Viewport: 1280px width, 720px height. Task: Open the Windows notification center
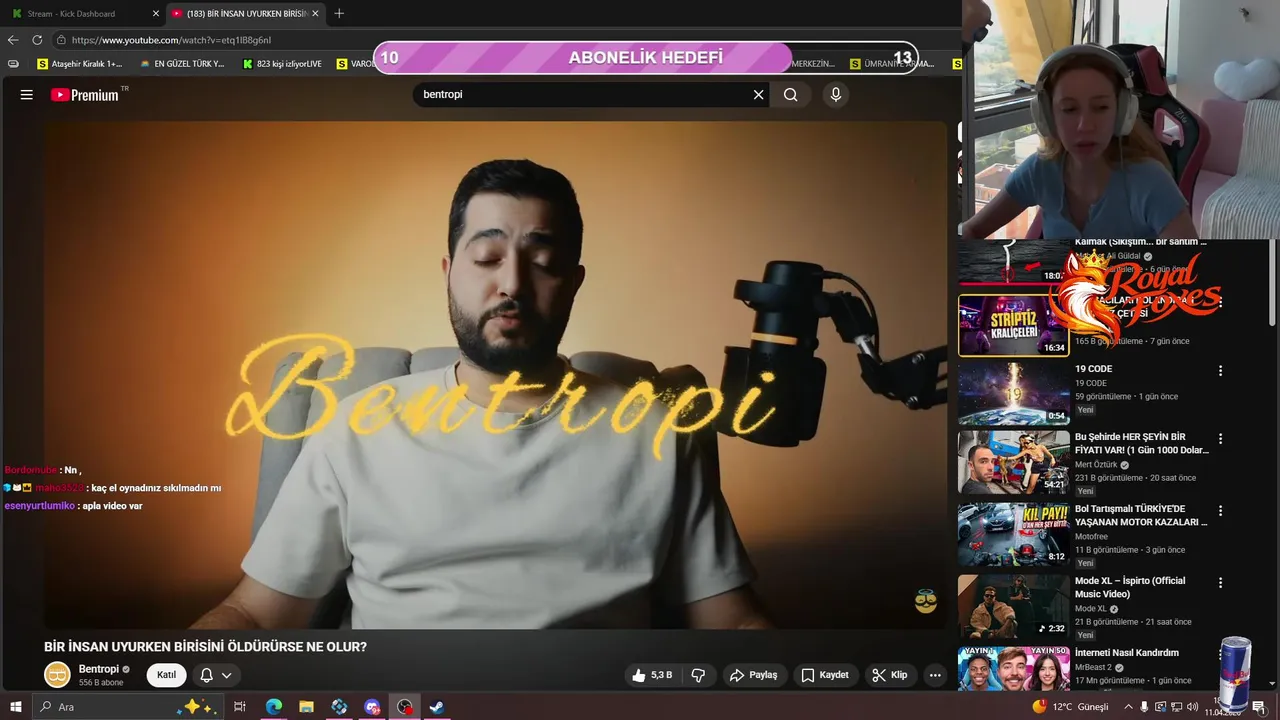[x=1259, y=707]
